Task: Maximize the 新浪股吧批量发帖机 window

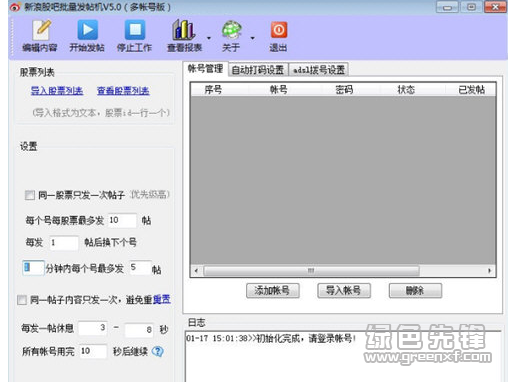Action: pos(471,7)
